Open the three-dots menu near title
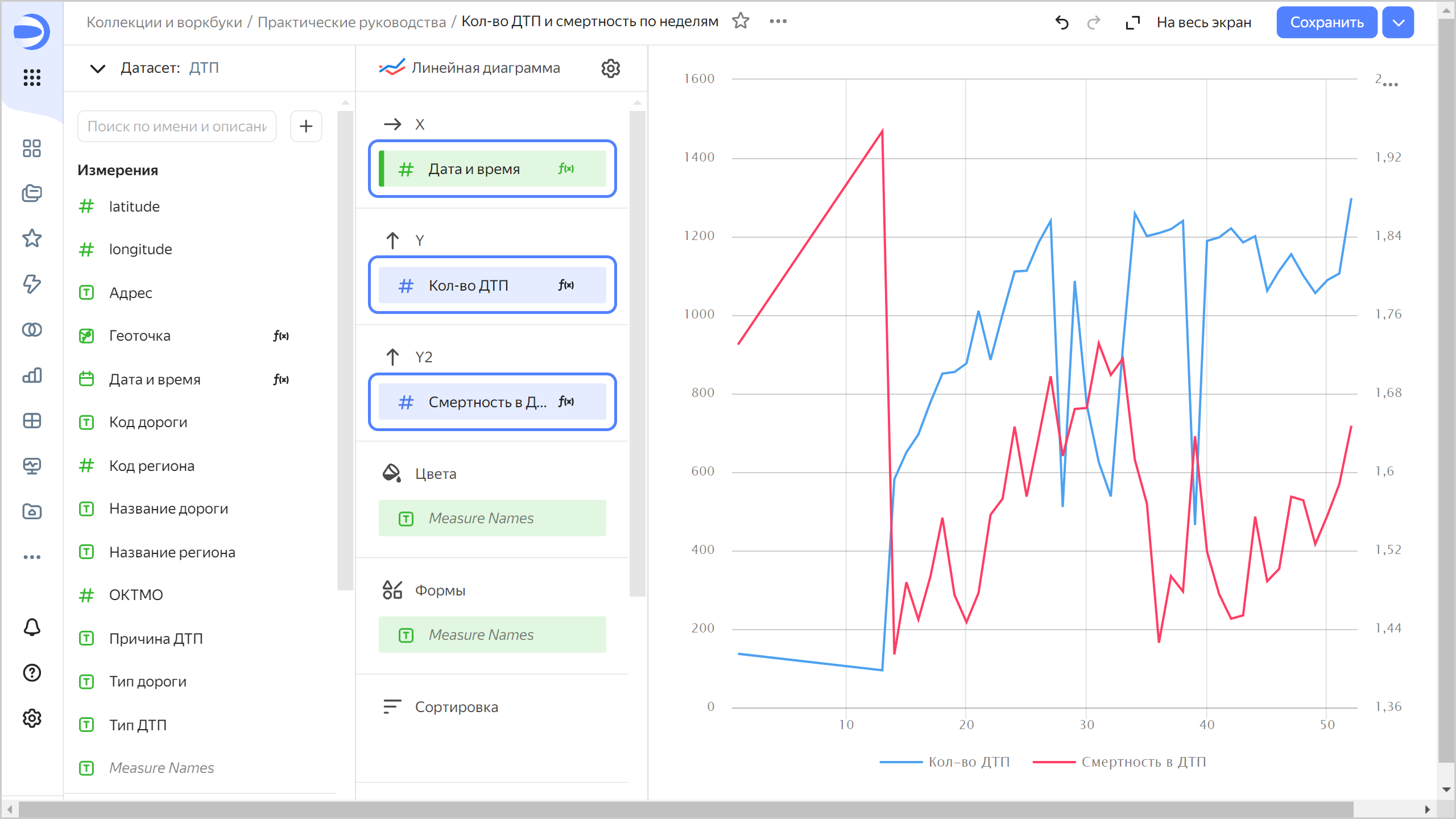 tap(777, 22)
